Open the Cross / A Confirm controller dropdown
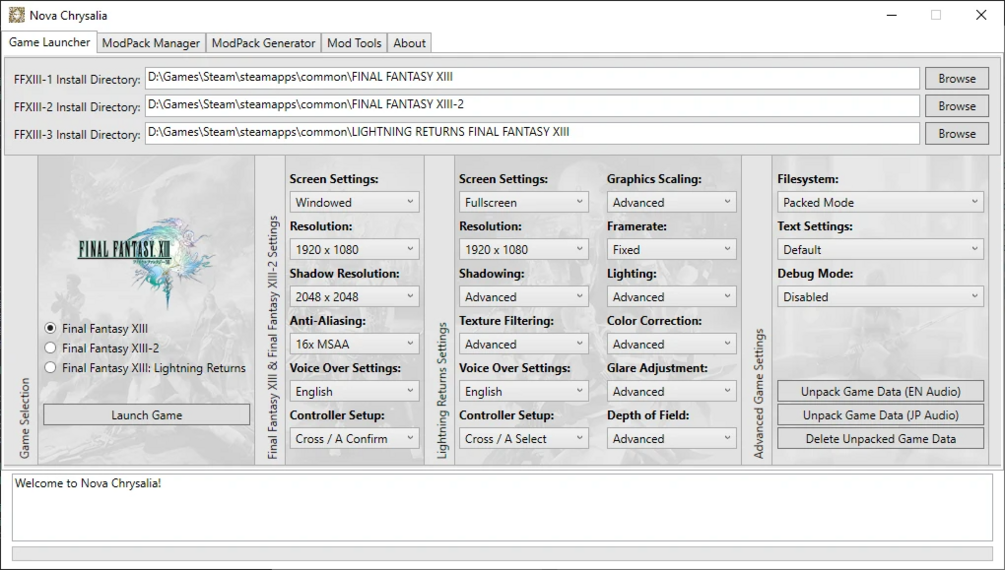Image resolution: width=1005 pixels, height=570 pixels. coord(354,439)
